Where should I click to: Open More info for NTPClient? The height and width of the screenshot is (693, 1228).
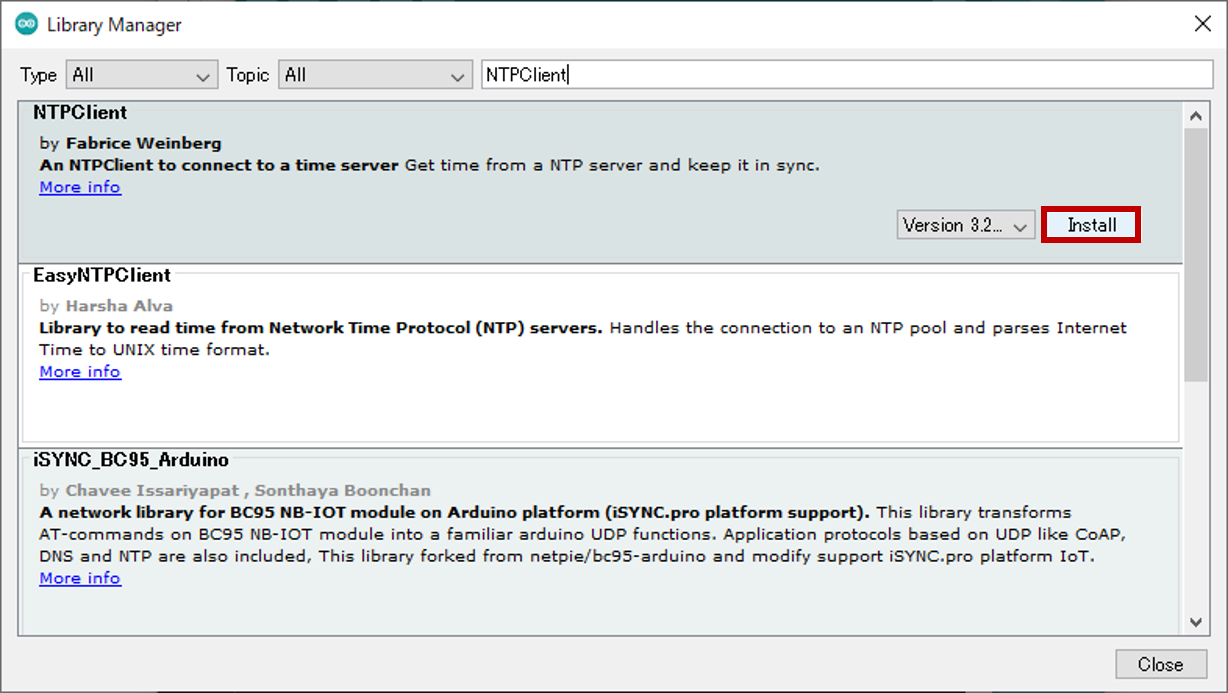point(79,187)
